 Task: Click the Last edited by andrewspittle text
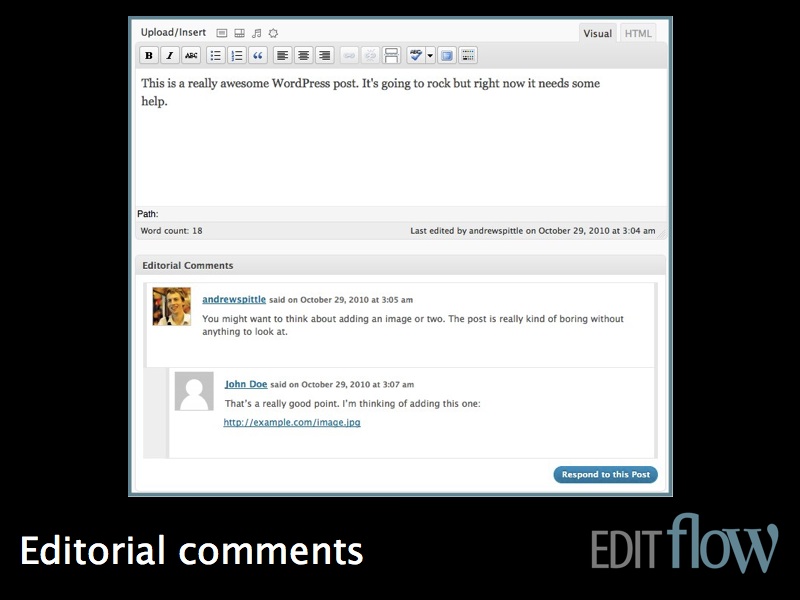[533, 231]
